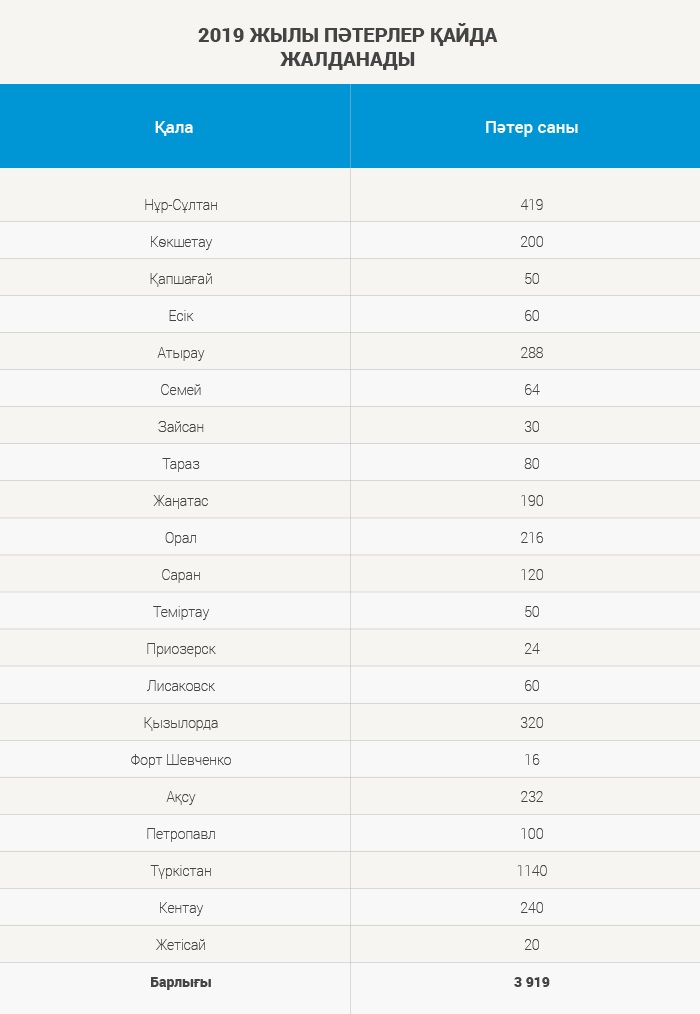Click the value 216 for Орал
The image size is (700, 1014).
pyautogui.click(x=532, y=537)
